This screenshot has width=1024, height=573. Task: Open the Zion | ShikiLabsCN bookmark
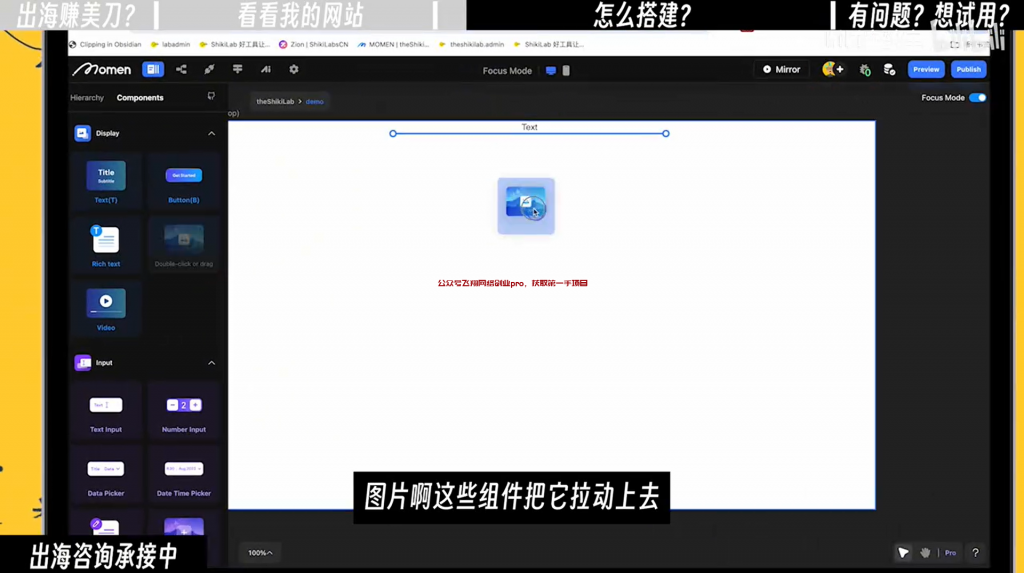pos(313,44)
